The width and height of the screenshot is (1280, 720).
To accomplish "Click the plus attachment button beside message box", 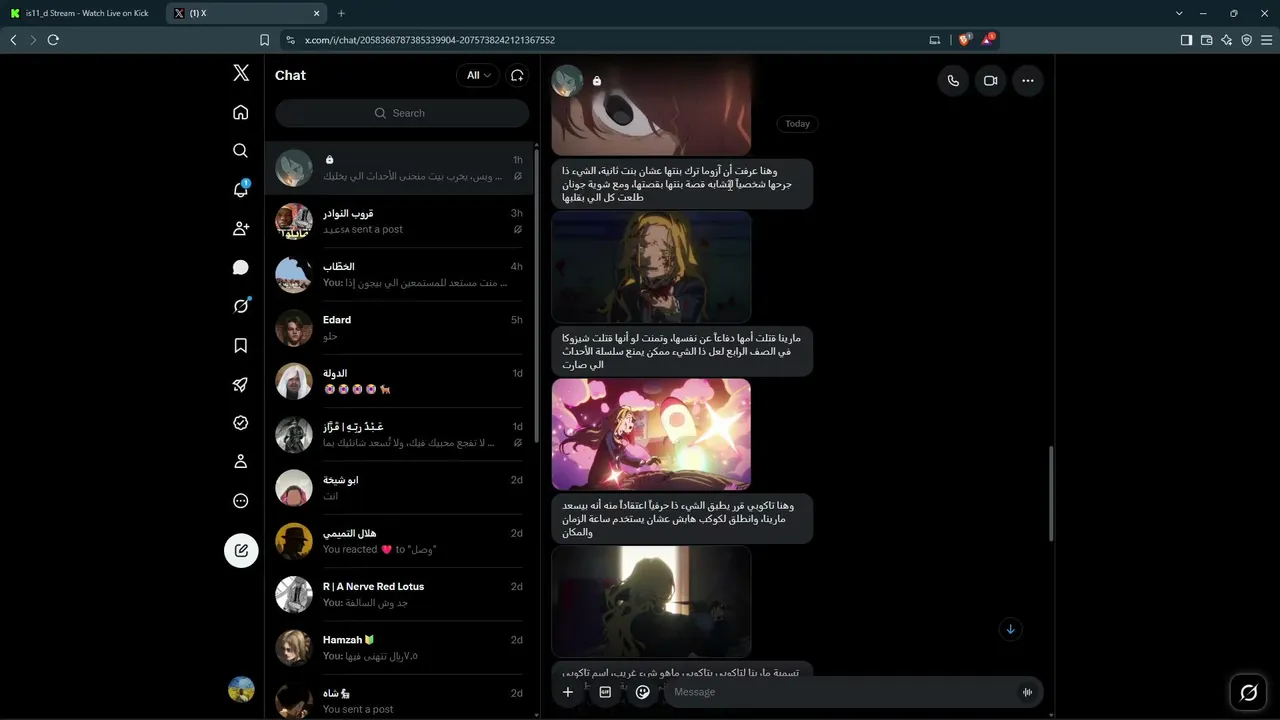I will pyautogui.click(x=568, y=692).
